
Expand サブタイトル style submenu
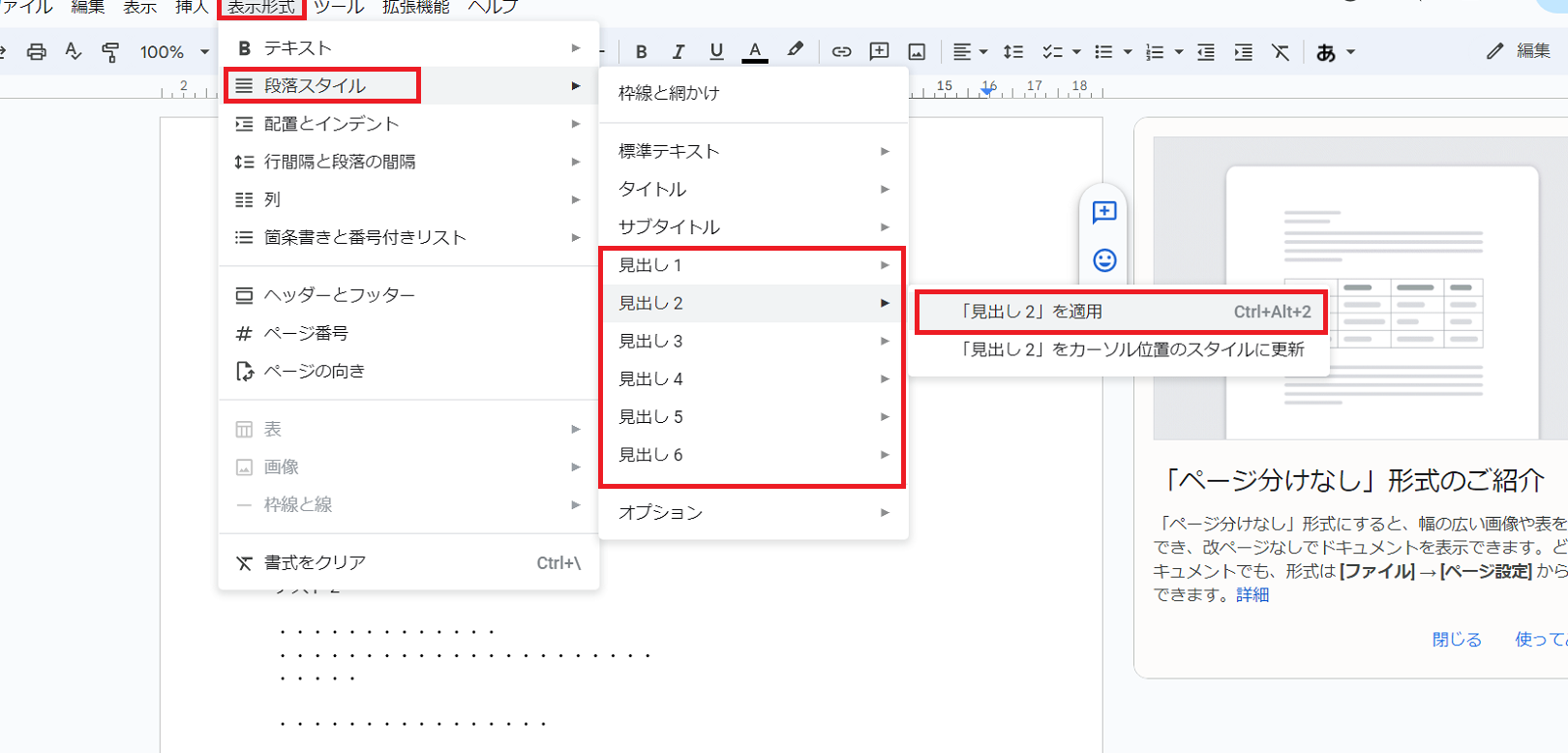[753, 226]
